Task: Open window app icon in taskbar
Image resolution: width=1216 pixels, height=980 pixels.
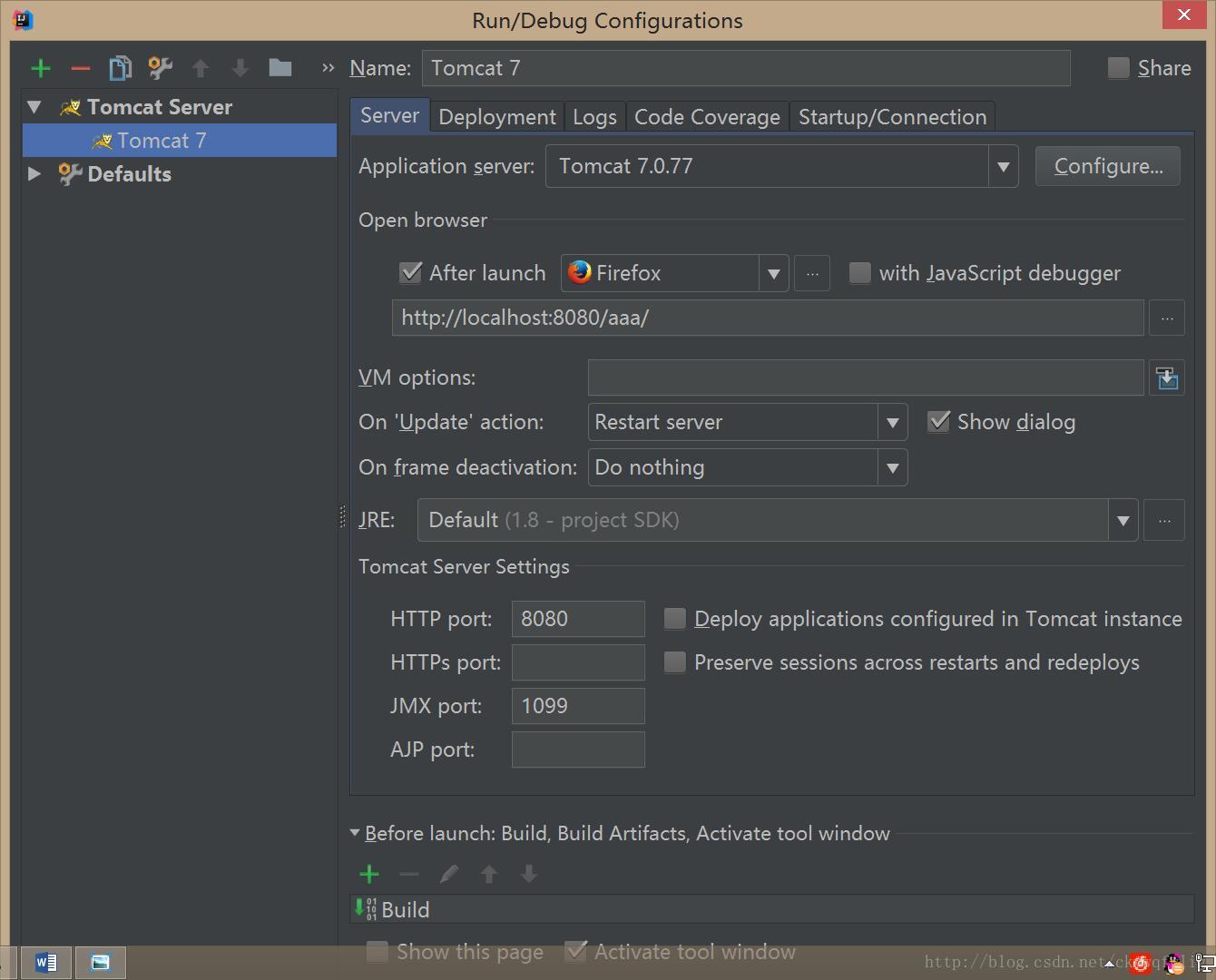Action: click(x=100, y=962)
